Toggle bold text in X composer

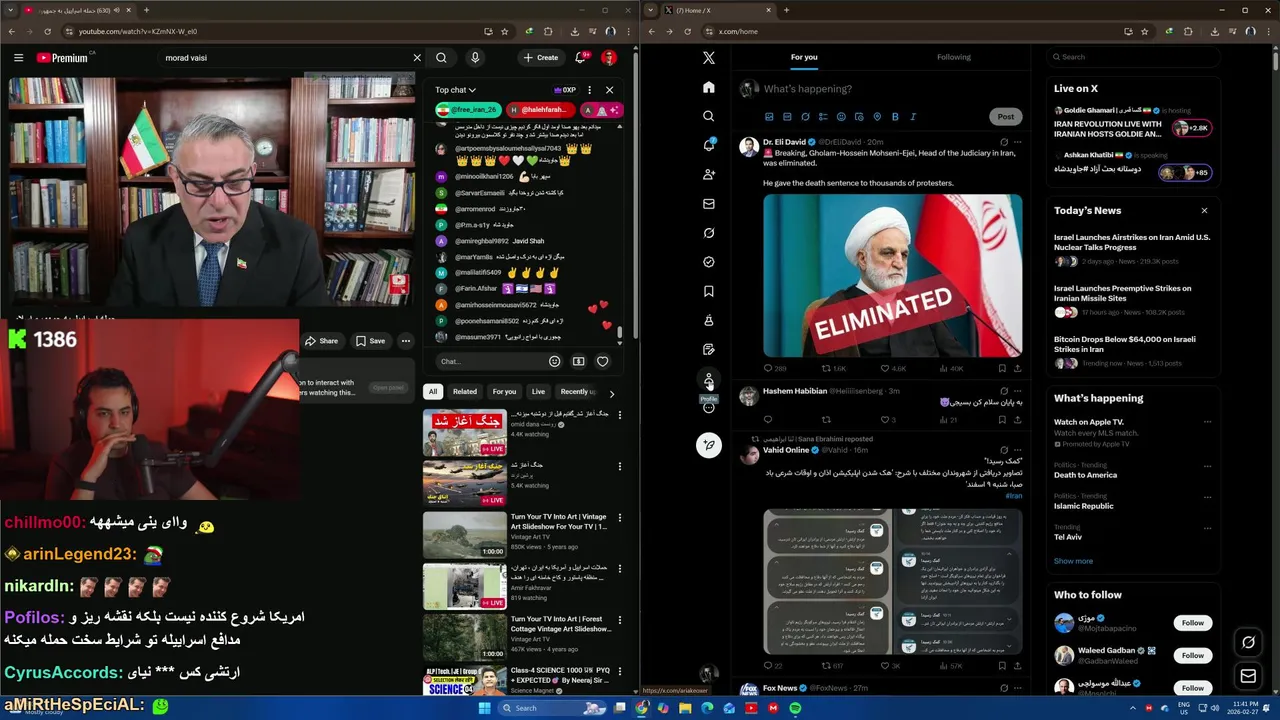(895, 117)
